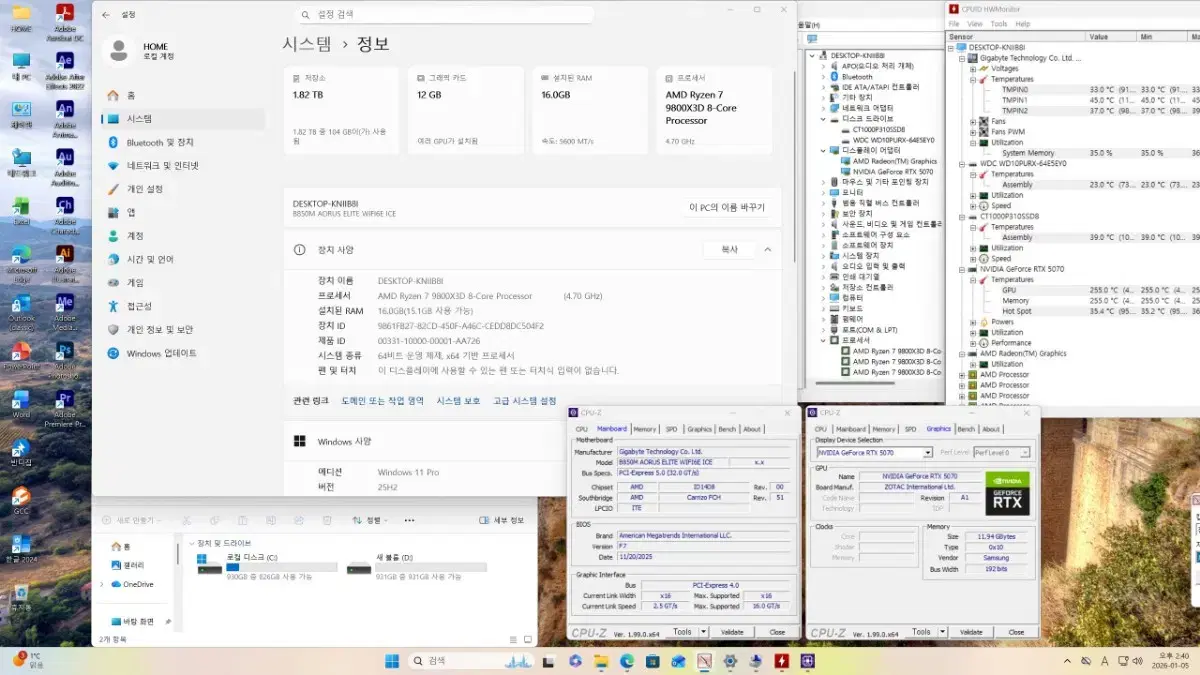
Task: Open 시스템 보호 link
Action: tap(458, 400)
